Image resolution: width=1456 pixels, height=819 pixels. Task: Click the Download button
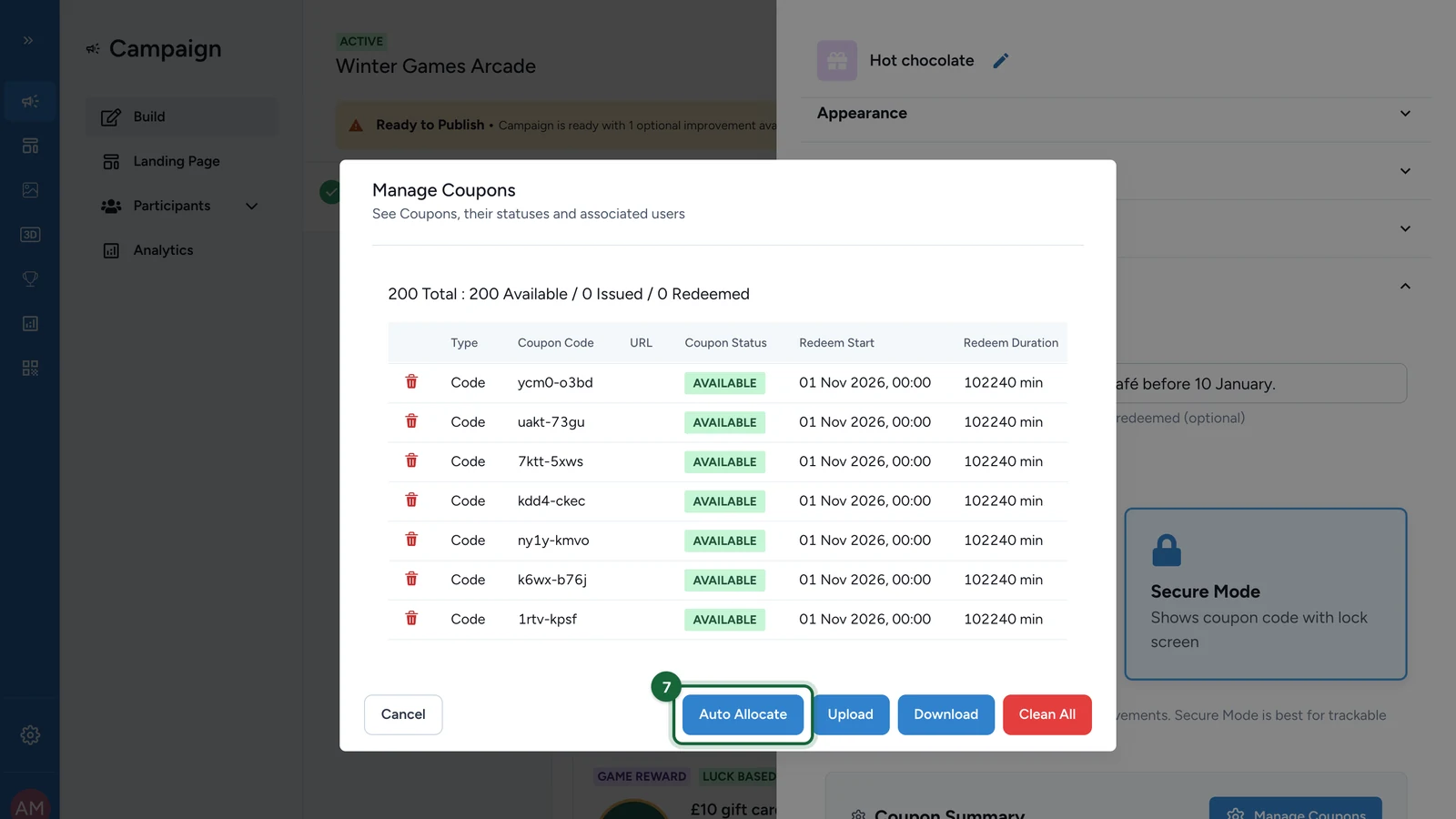pyautogui.click(x=945, y=714)
